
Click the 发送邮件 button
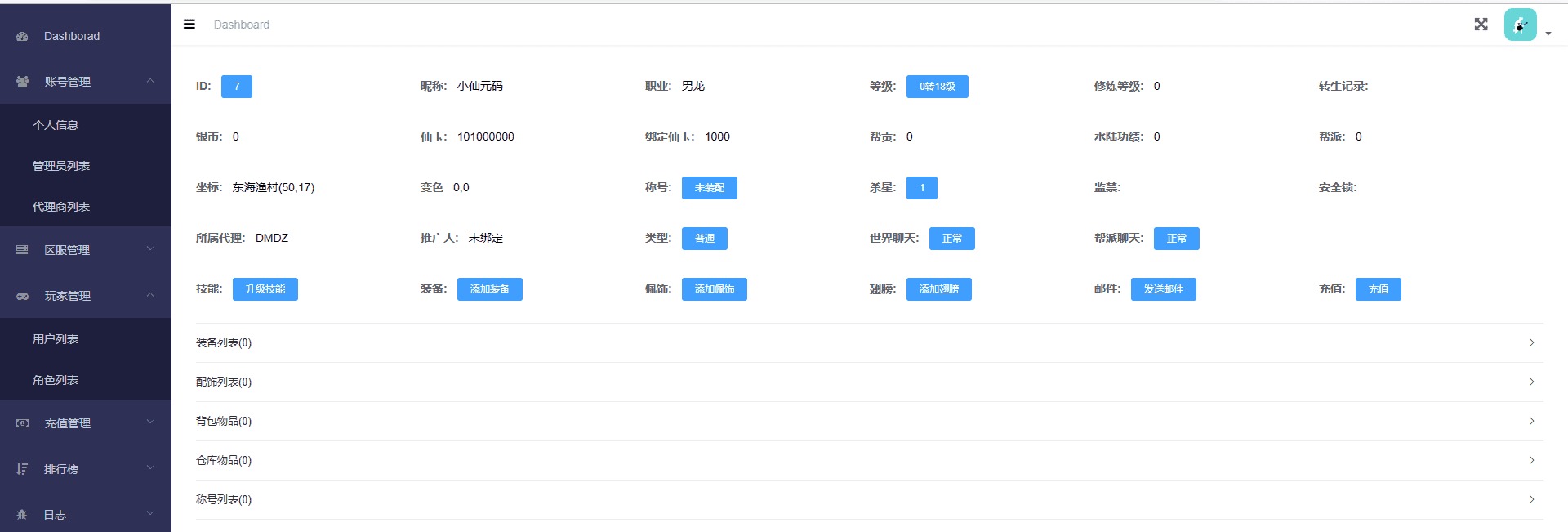click(1164, 289)
